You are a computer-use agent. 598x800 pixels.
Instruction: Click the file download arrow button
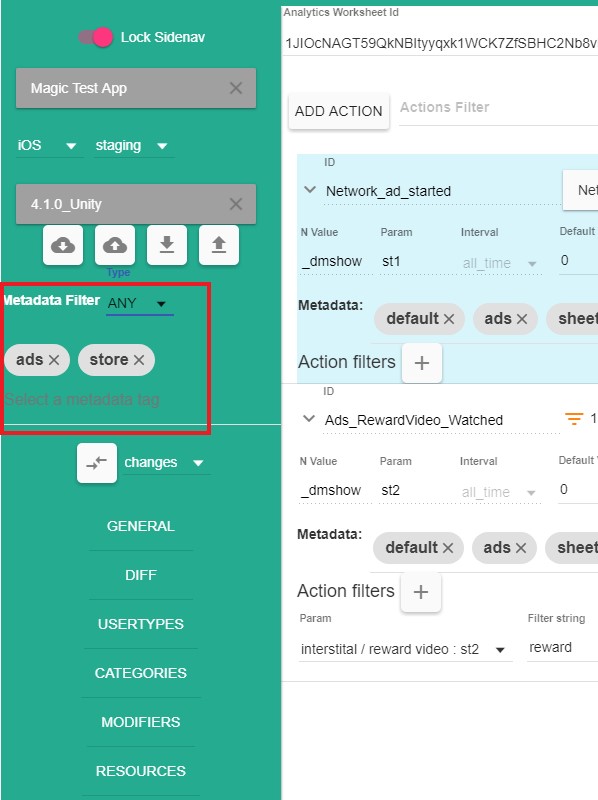point(167,245)
